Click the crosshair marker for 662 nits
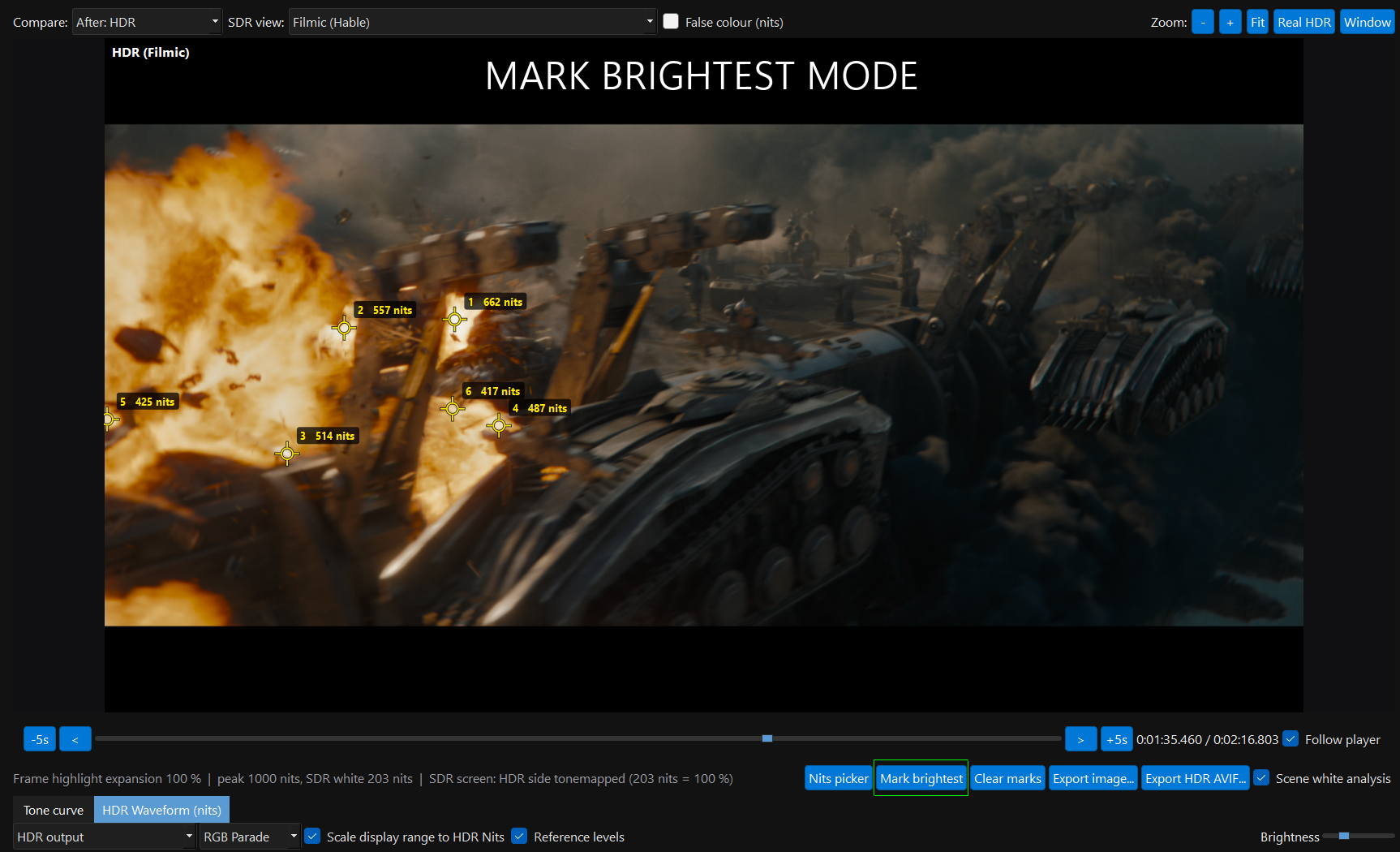This screenshot has height=852, width=1400. coord(454,320)
